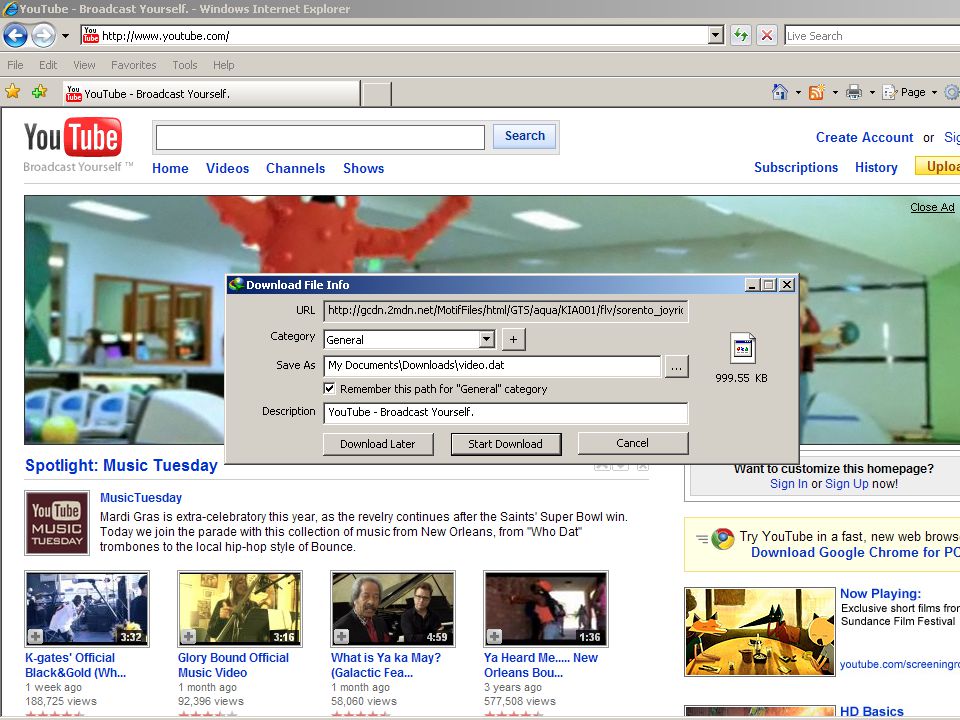This screenshot has height=720, width=960.
Task: Open the Shows navigation link
Action: pyautogui.click(x=364, y=168)
